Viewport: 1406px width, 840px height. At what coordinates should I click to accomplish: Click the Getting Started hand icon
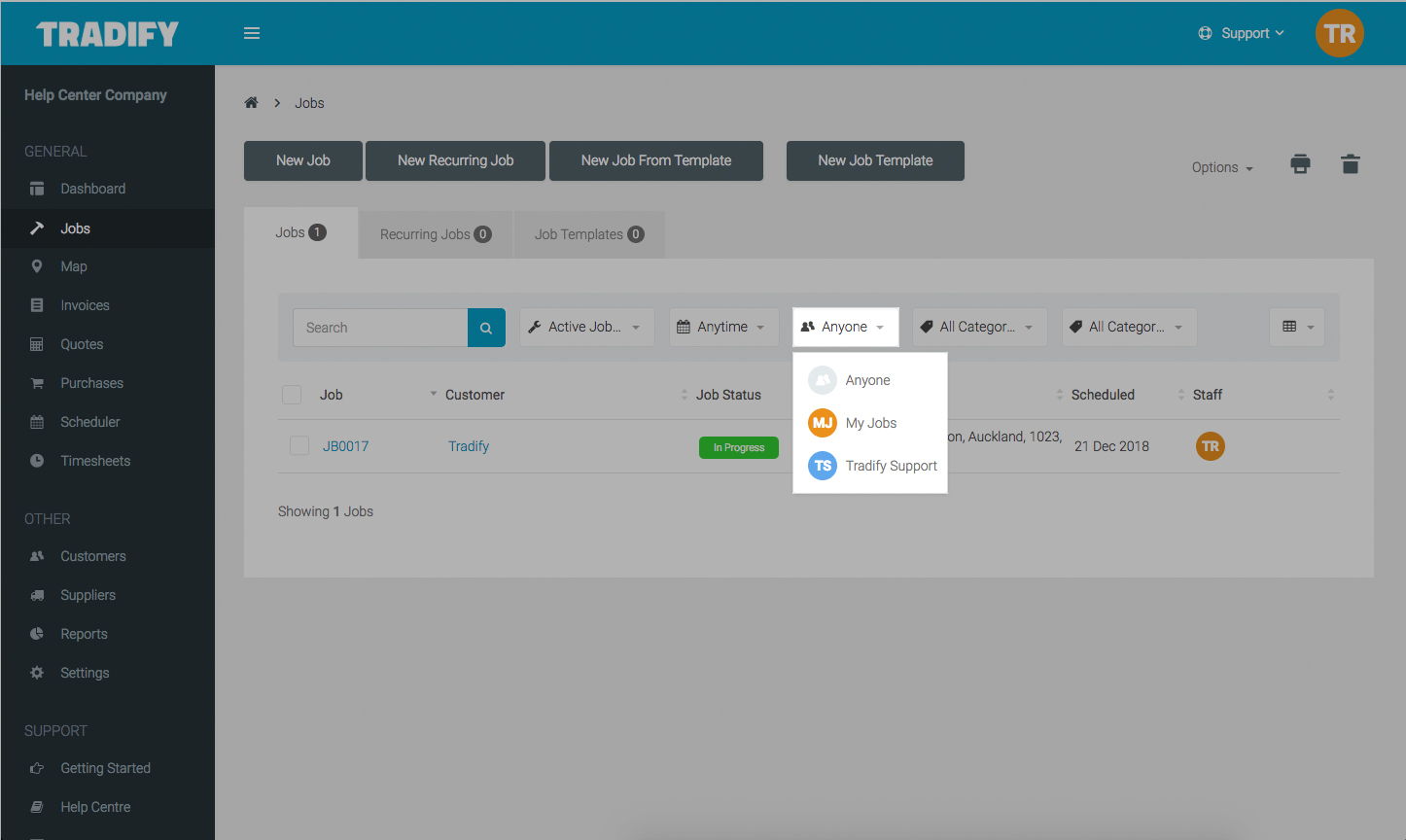[x=37, y=768]
